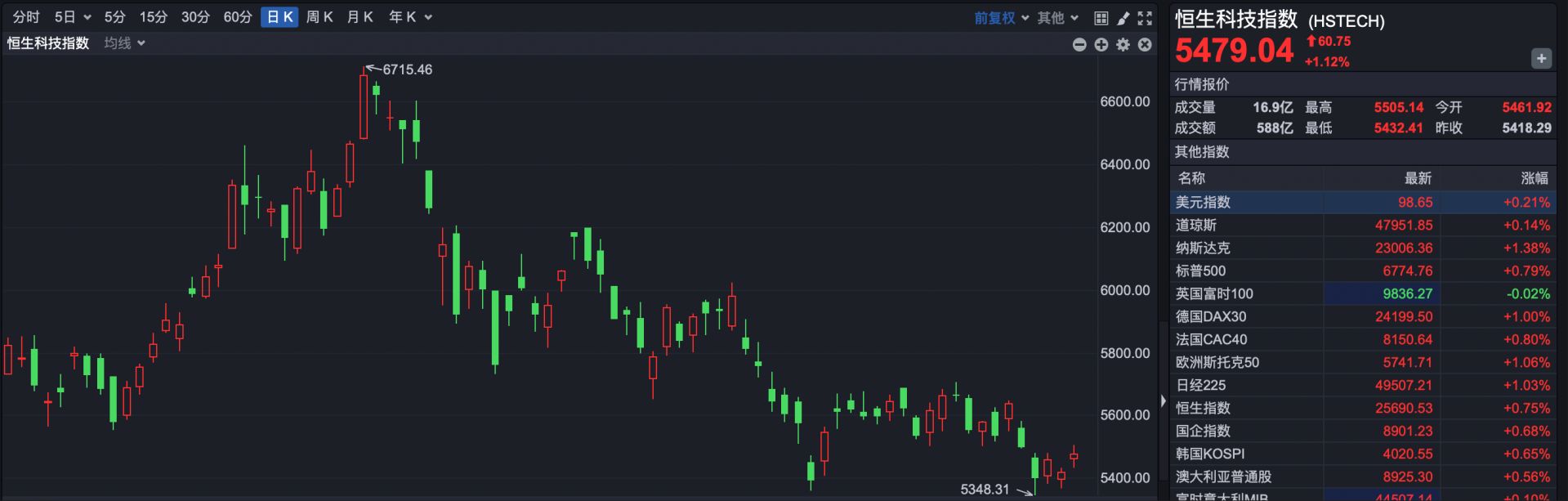Viewport: 1568px width, 501px height.
Task: Click the 涨幅 column header
Action: (1534, 177)
